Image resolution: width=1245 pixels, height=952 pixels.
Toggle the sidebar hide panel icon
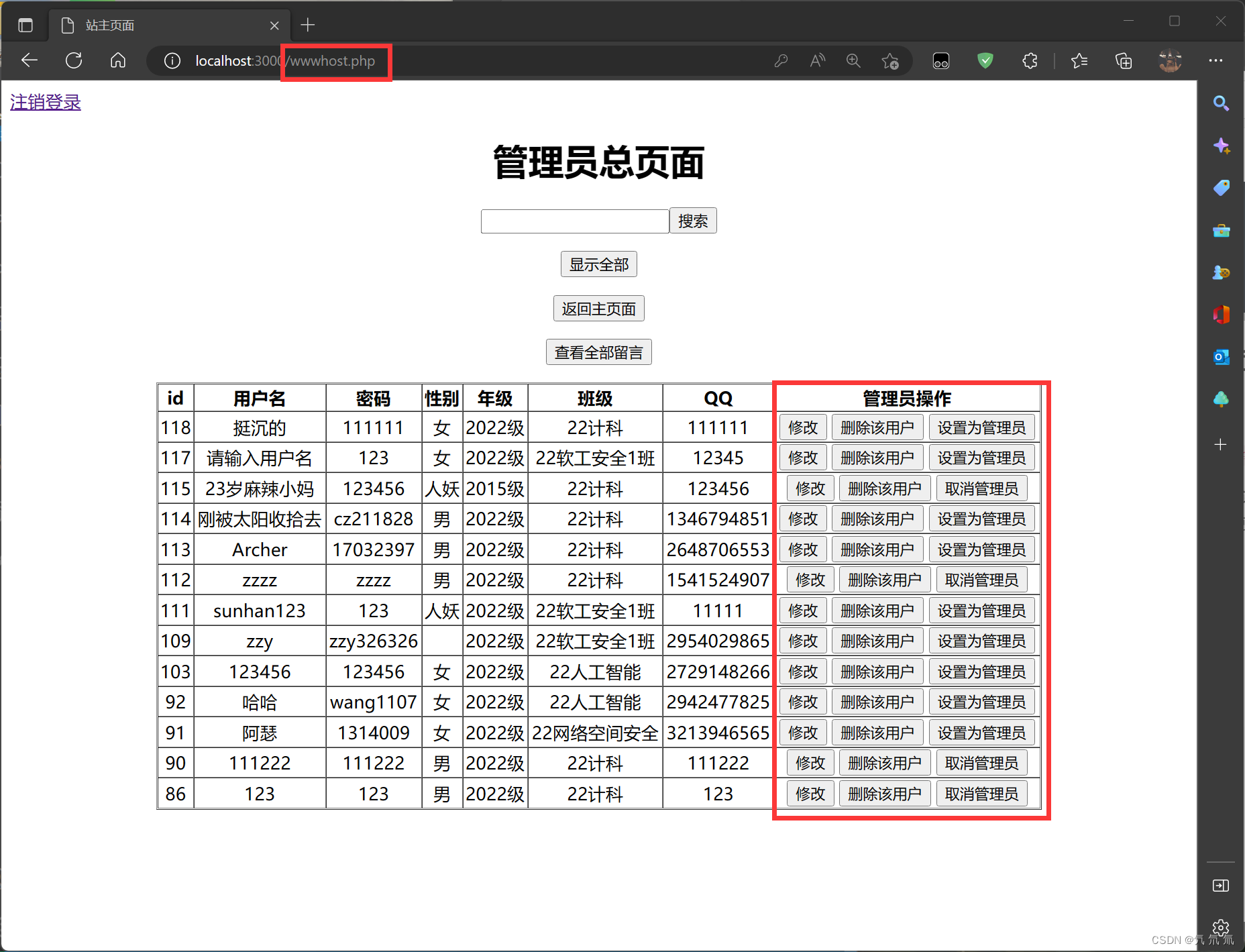(x=1221, y=886)
